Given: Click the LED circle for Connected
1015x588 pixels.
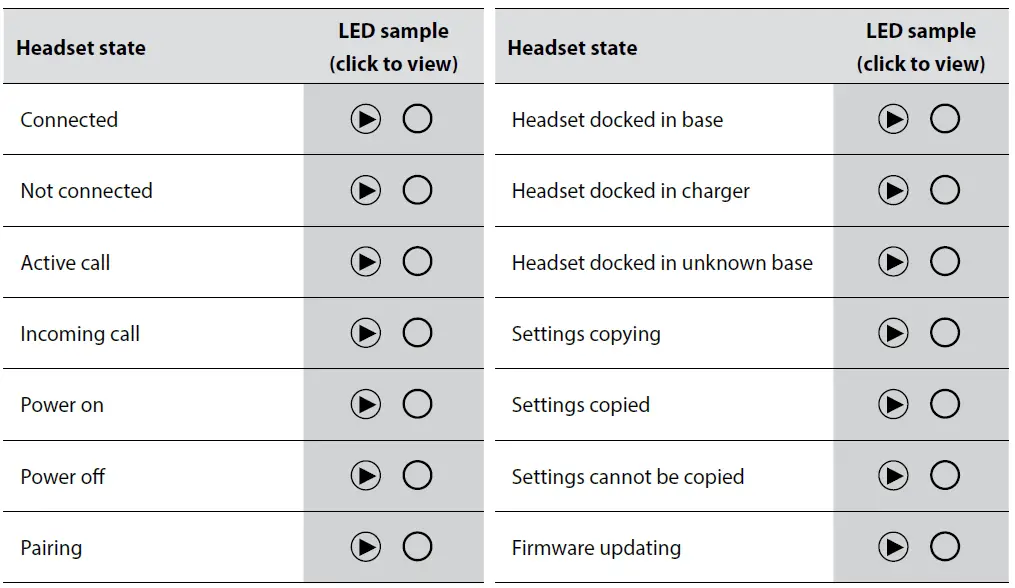Looking at the screenshot, I should pos(417,120).
